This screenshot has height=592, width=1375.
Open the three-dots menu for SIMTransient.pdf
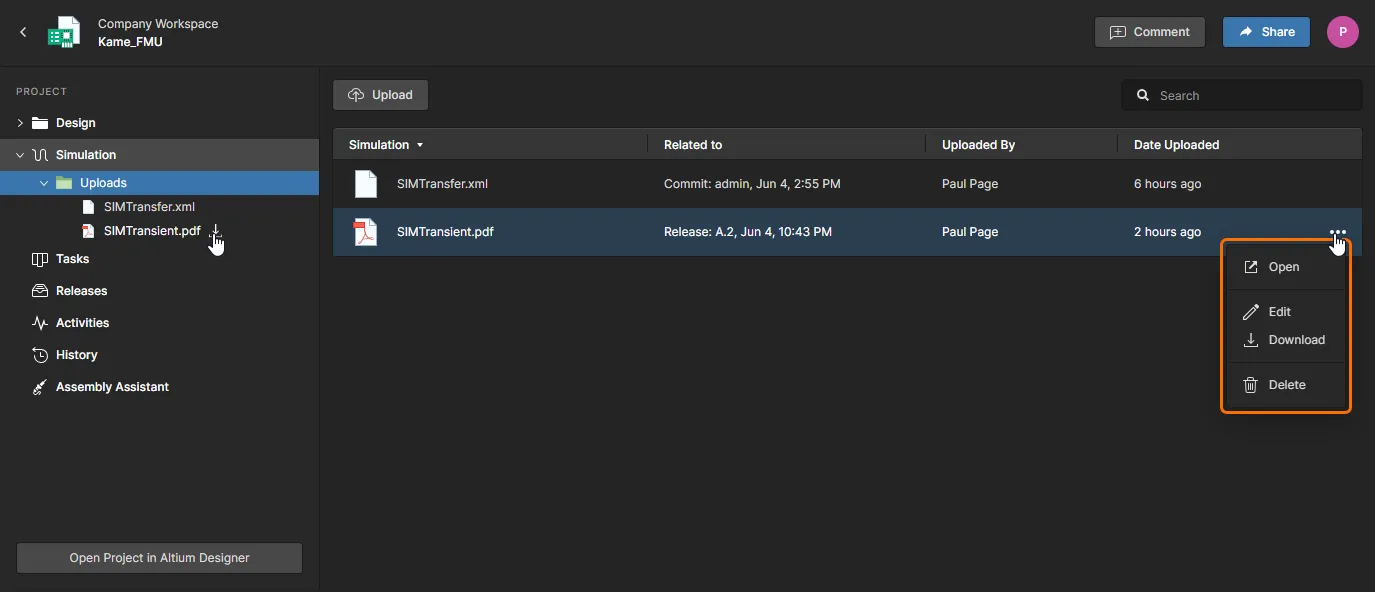coord(1338,232)
